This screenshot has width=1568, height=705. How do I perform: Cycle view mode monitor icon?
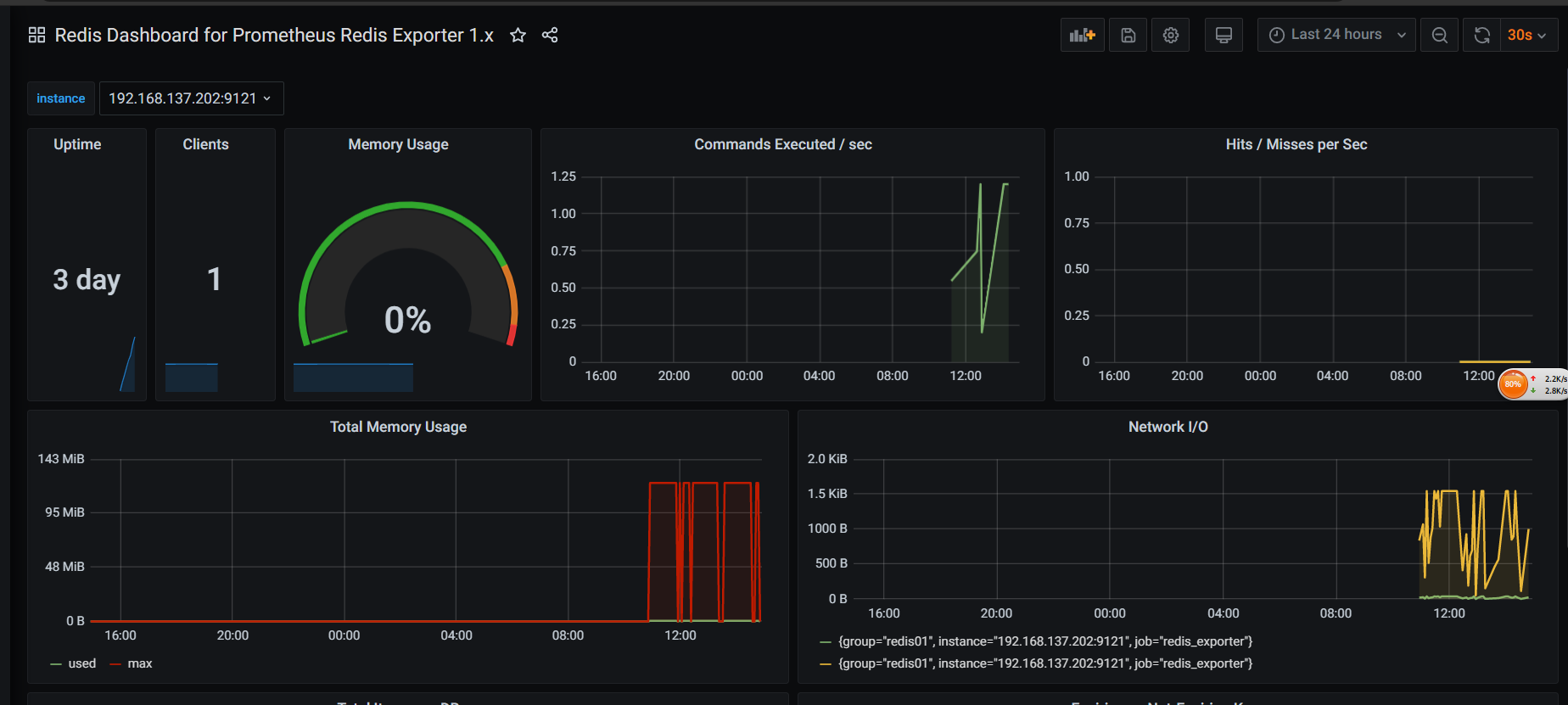point(1224,35)
